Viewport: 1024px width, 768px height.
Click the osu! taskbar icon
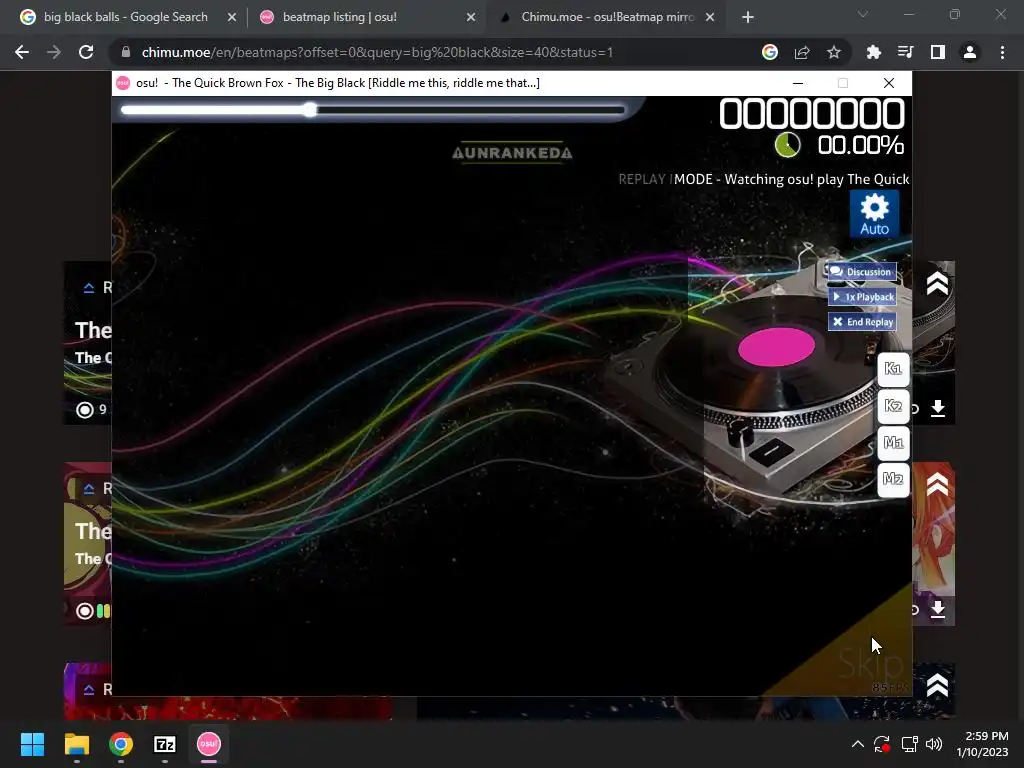click(209, 744)
